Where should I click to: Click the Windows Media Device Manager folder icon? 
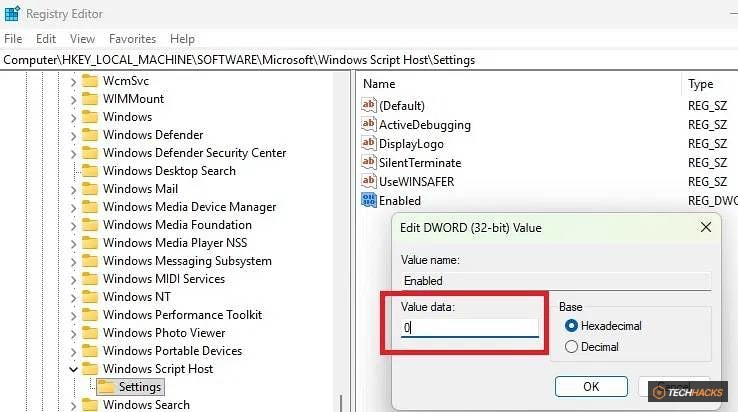tap(89, 207)
